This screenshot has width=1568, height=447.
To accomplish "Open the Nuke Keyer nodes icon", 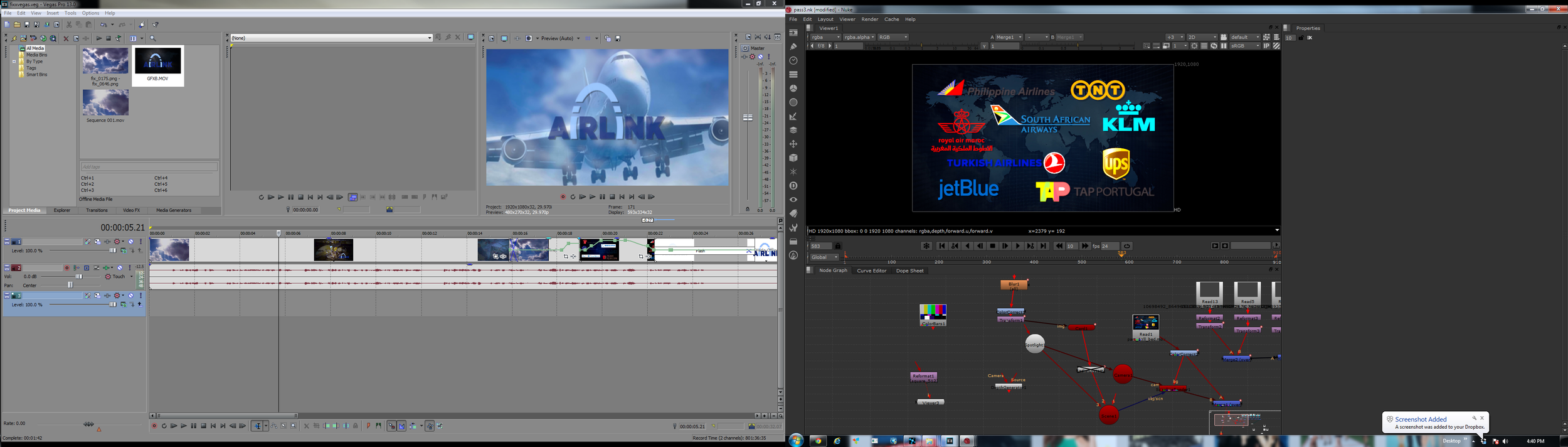I will [793, 116].
